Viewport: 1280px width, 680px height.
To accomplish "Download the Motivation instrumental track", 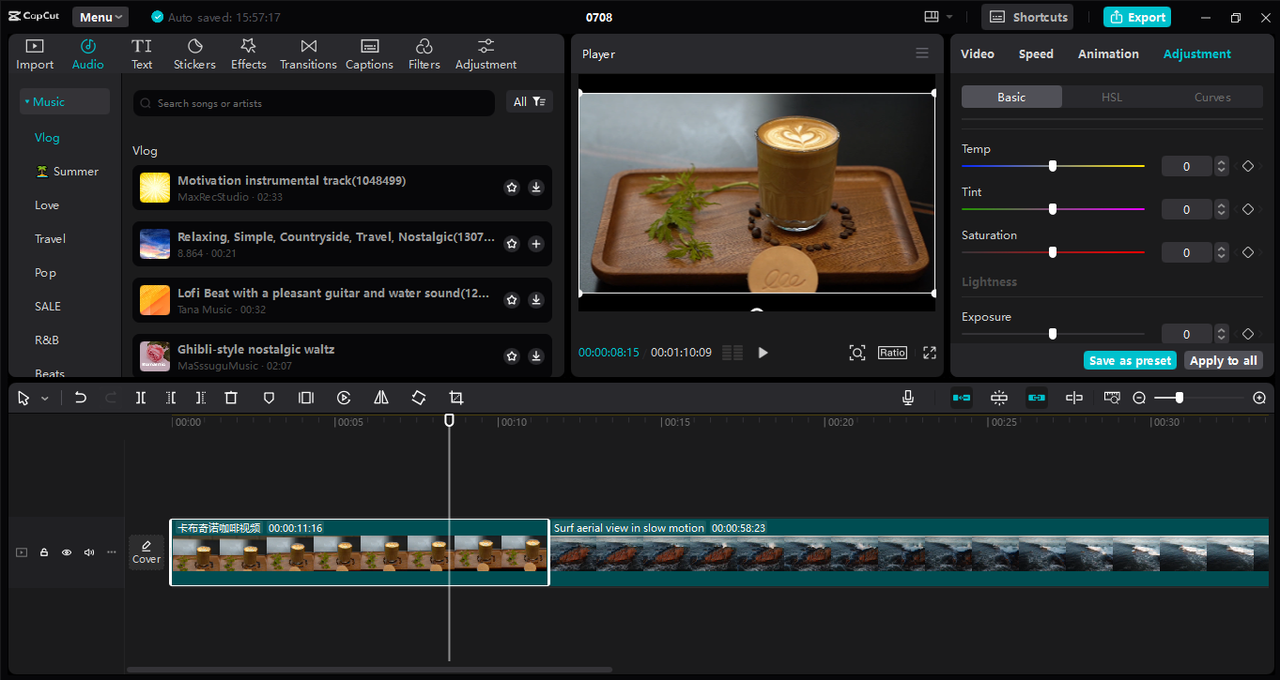I will pos(536,187).
